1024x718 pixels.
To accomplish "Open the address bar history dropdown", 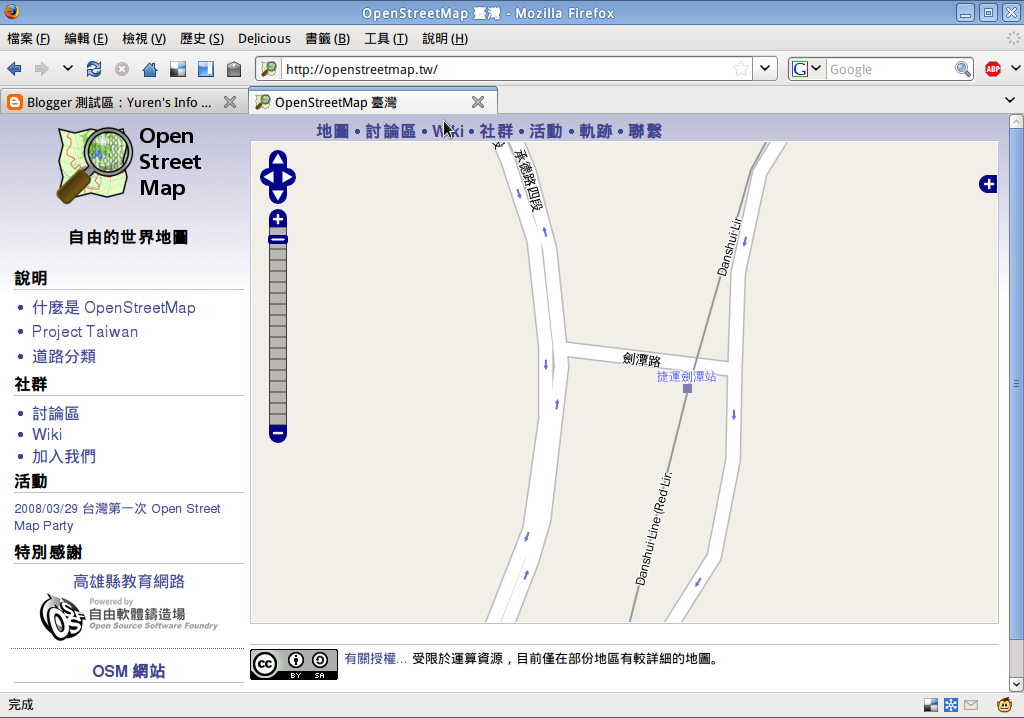I will [x=765, y=69].
